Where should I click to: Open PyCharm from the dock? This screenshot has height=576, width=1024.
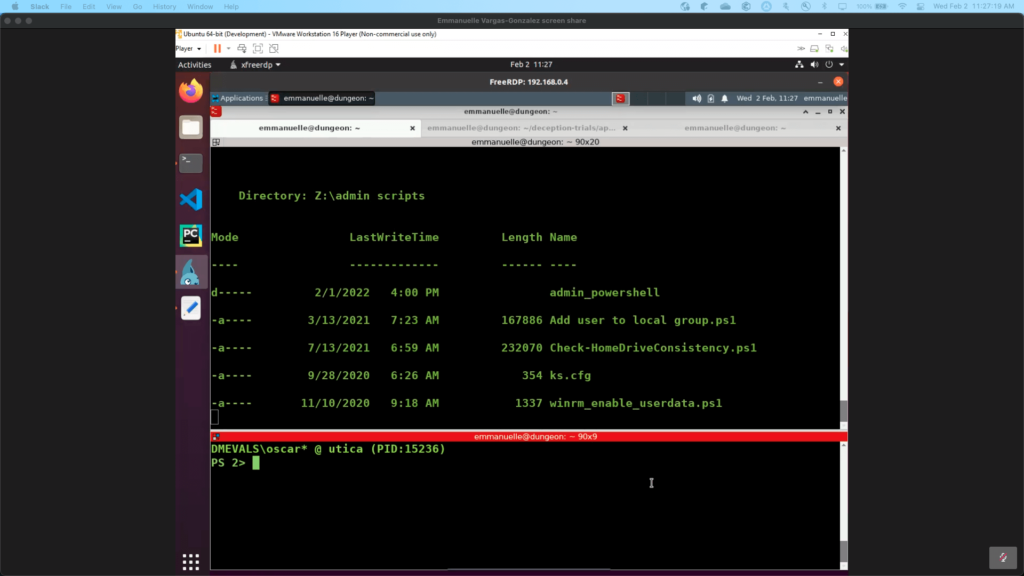[x=191, y=235]
